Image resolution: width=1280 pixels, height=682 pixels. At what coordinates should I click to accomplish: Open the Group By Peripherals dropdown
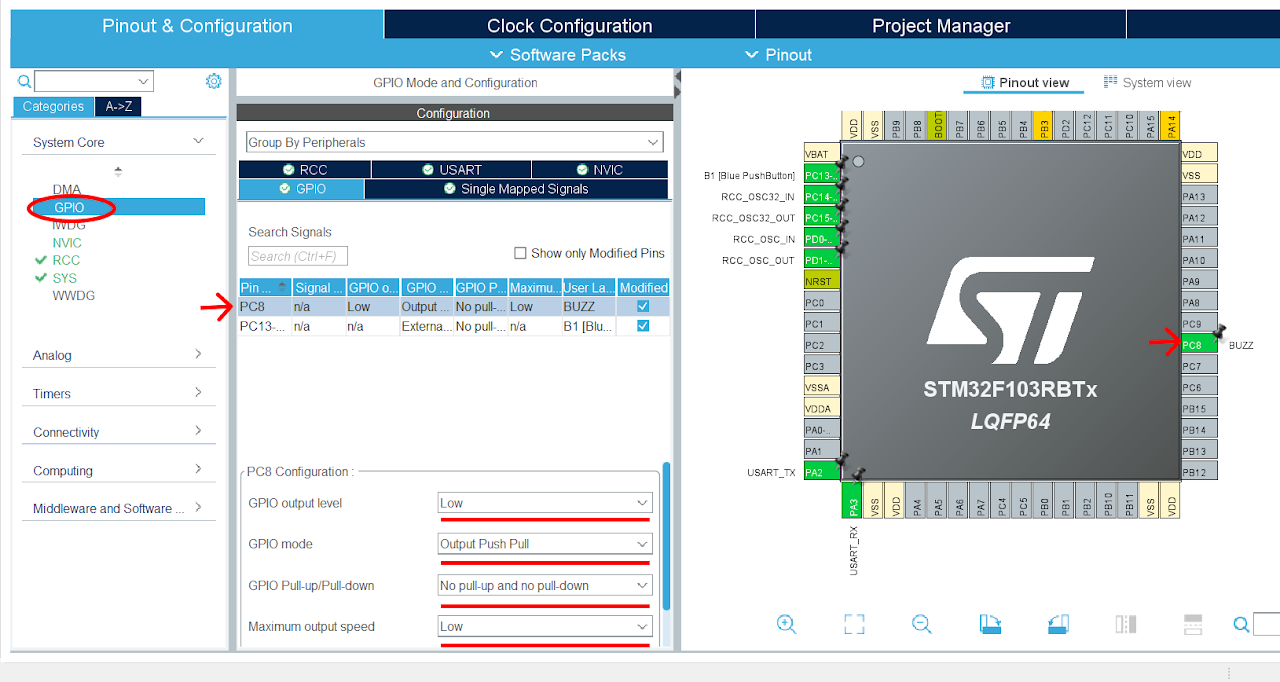(x=454, y=142)
